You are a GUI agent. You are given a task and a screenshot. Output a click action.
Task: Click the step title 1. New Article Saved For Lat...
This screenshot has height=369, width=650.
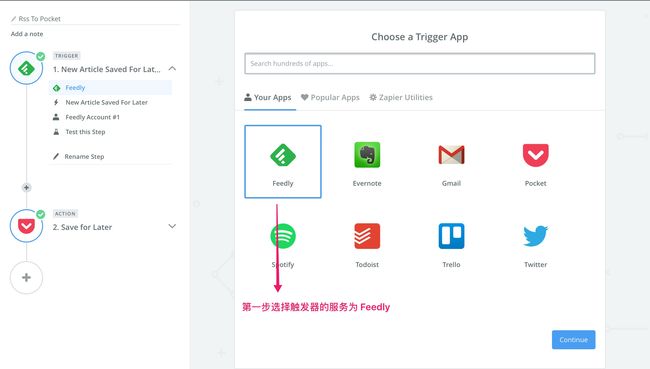click(107, 69)
